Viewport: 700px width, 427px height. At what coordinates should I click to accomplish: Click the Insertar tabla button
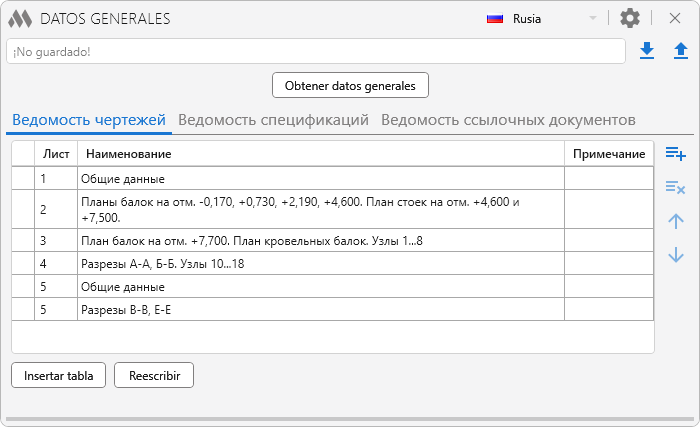[x=58, y=376]
